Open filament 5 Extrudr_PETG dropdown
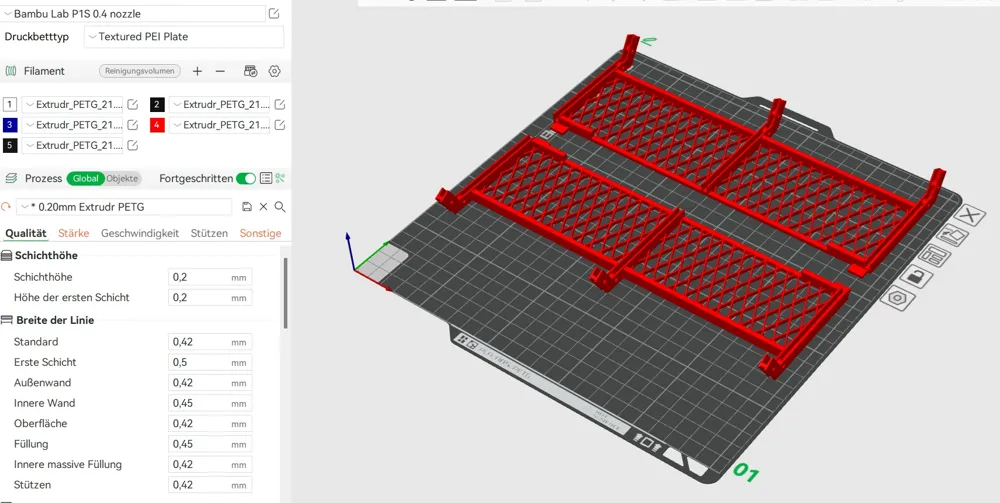 pyautogui.click(x=72, y=145)
